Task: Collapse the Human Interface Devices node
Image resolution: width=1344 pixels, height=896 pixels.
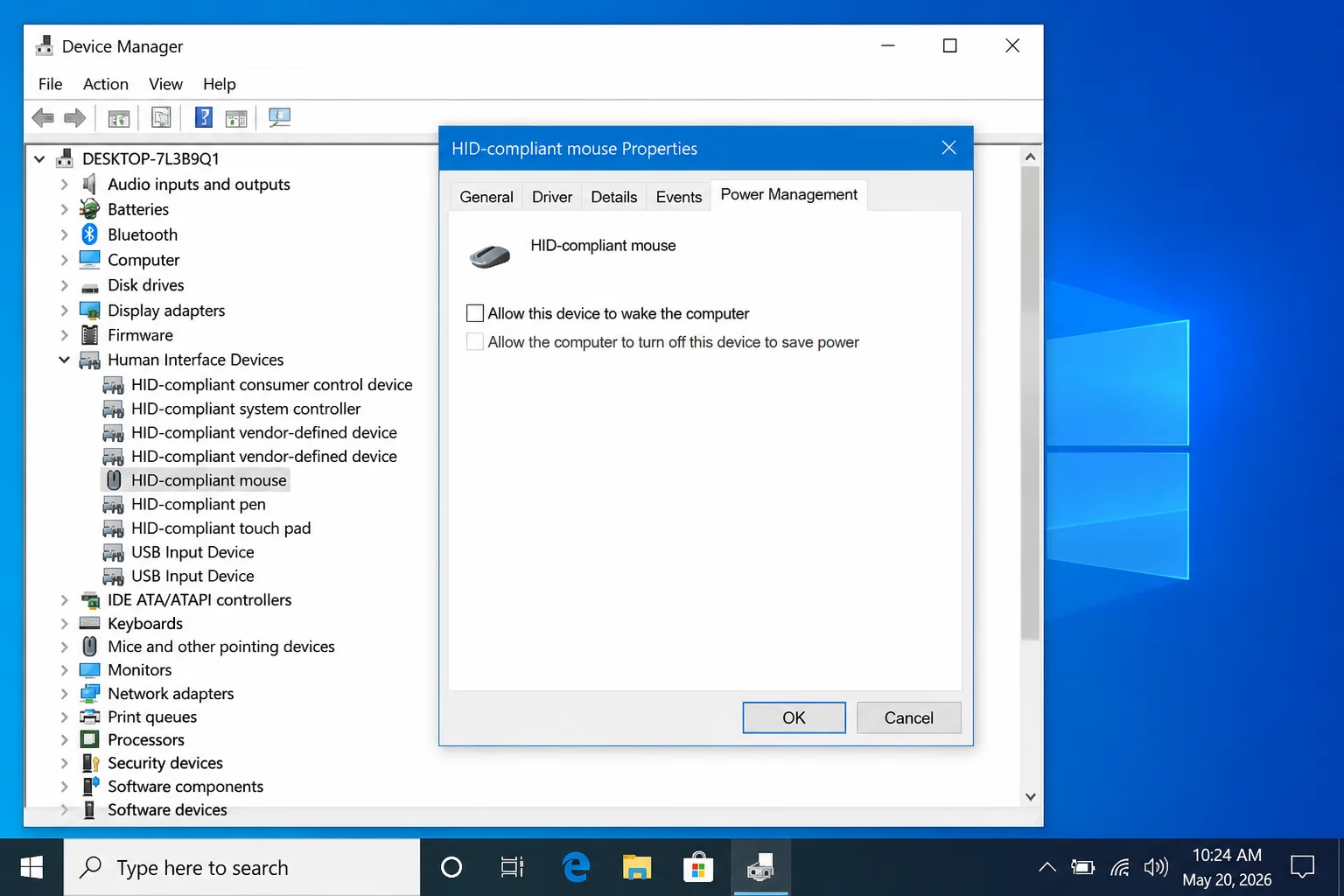Action: [x=64, y=360]
